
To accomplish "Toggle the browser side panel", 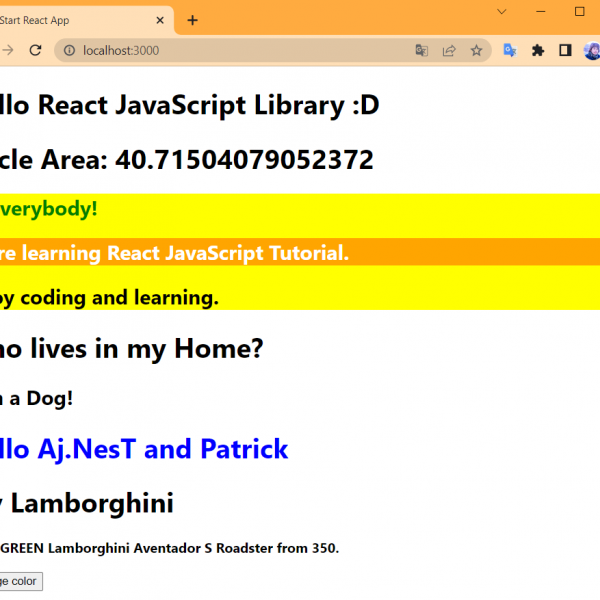I will [565, 50].
